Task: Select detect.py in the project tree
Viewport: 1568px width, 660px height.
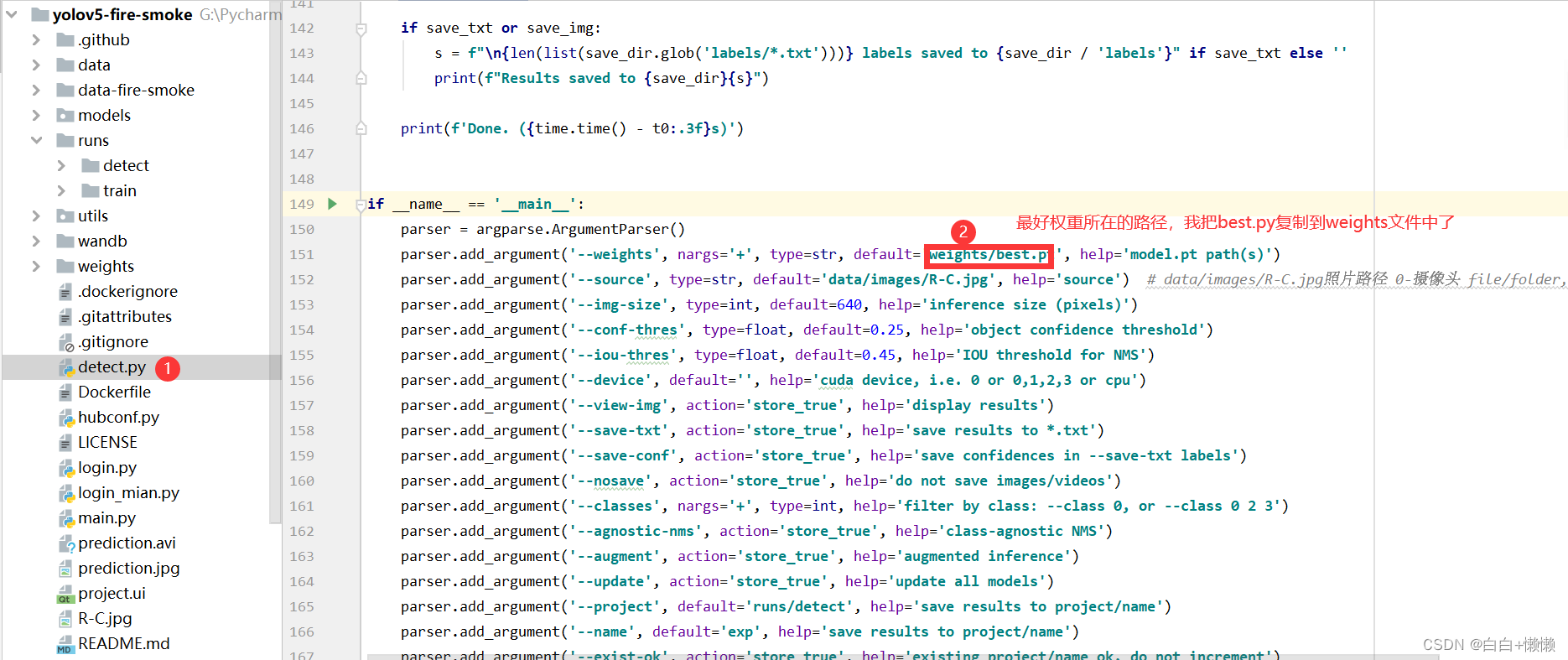Action: [112, 366]
